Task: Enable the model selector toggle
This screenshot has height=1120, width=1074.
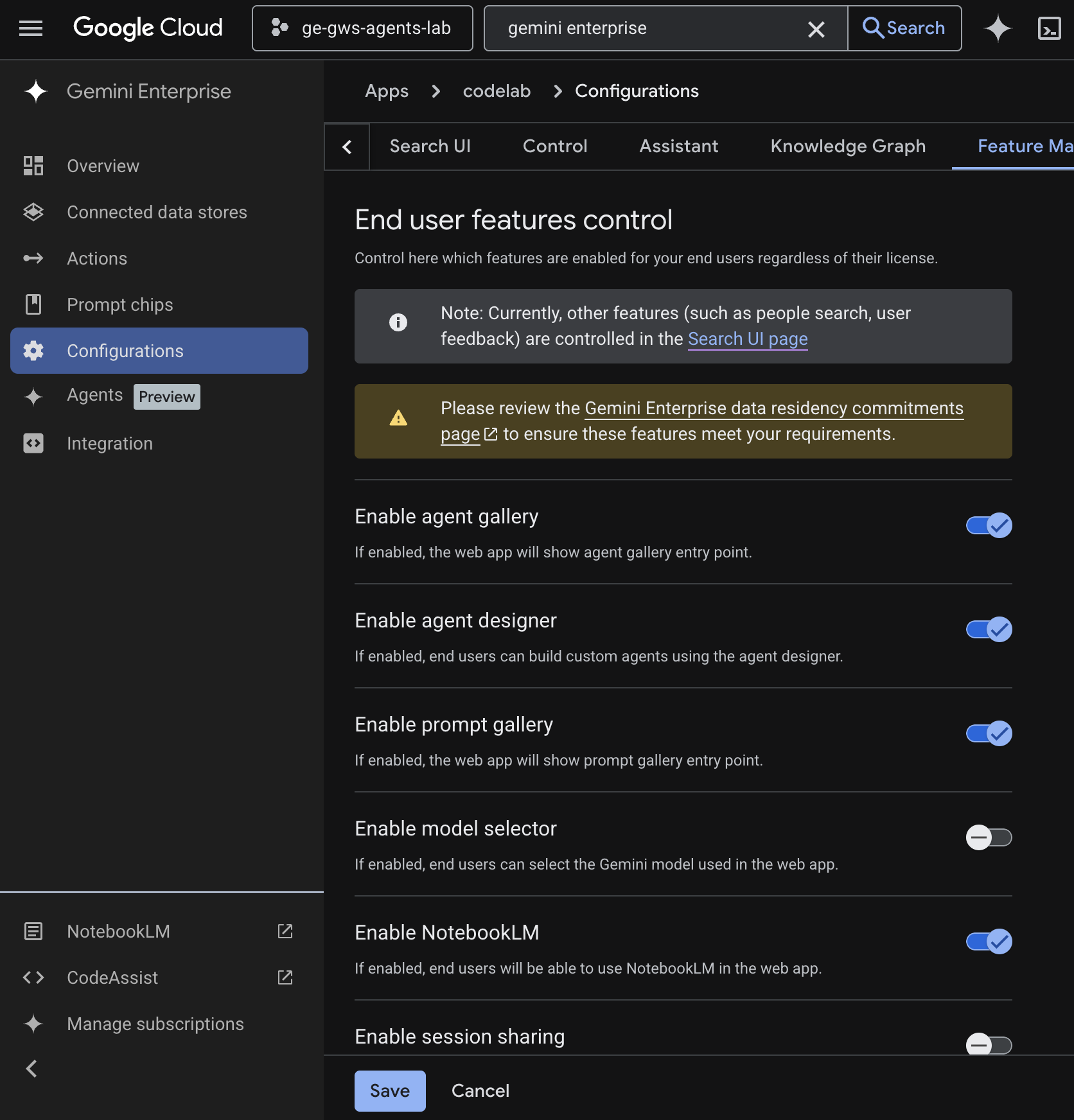Action: pos(989,837)
